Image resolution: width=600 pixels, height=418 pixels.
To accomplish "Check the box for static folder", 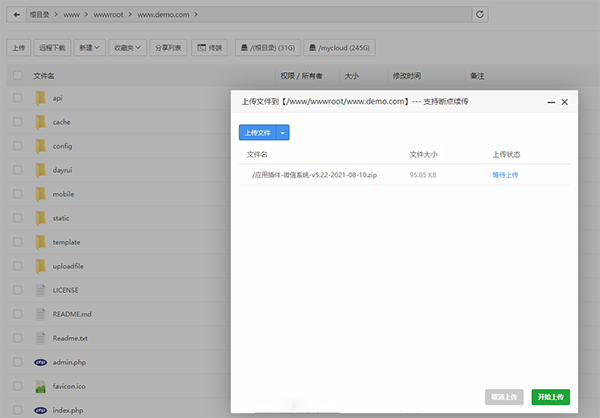I will 18,218.
